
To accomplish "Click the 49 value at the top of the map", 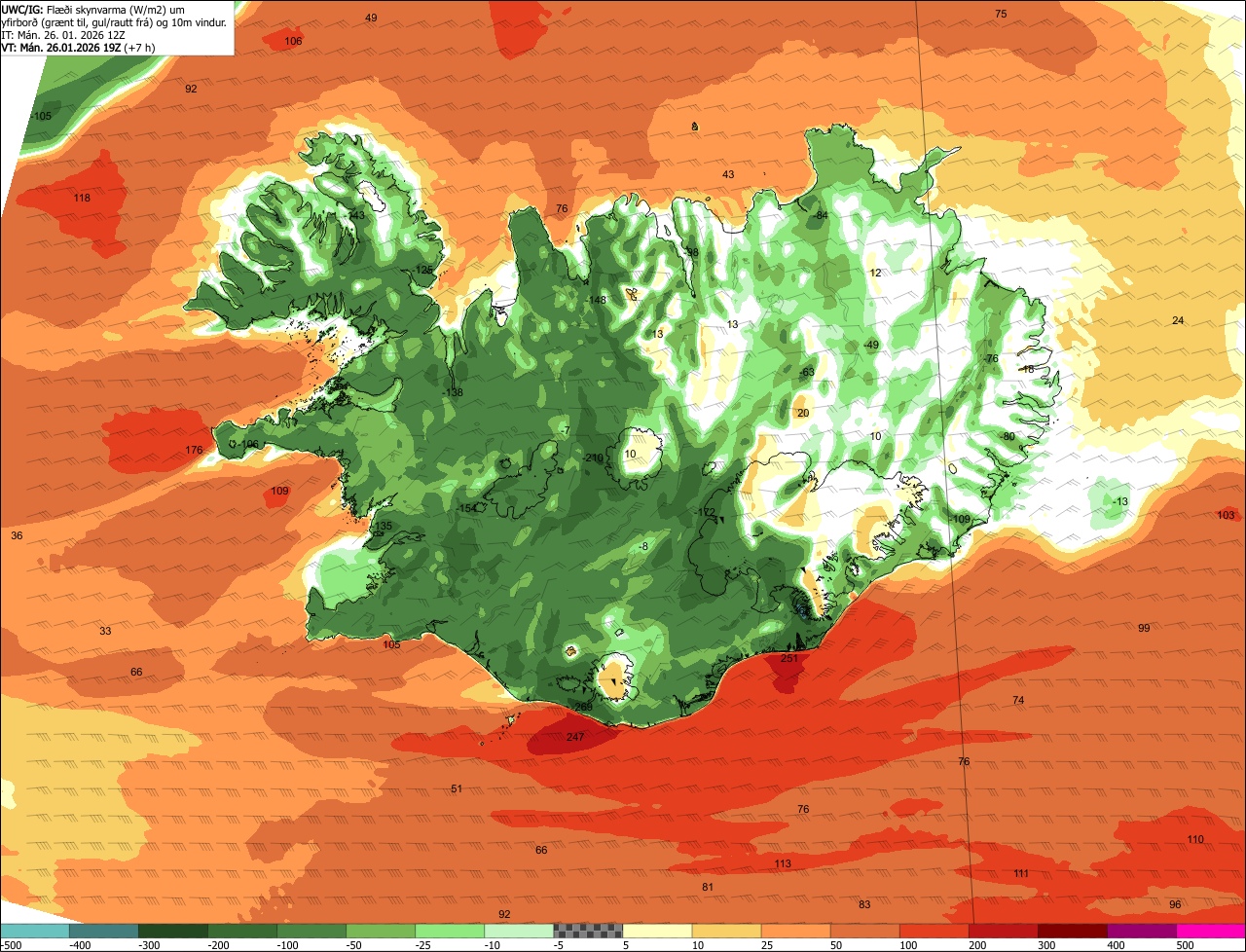I will coord(371,18).
